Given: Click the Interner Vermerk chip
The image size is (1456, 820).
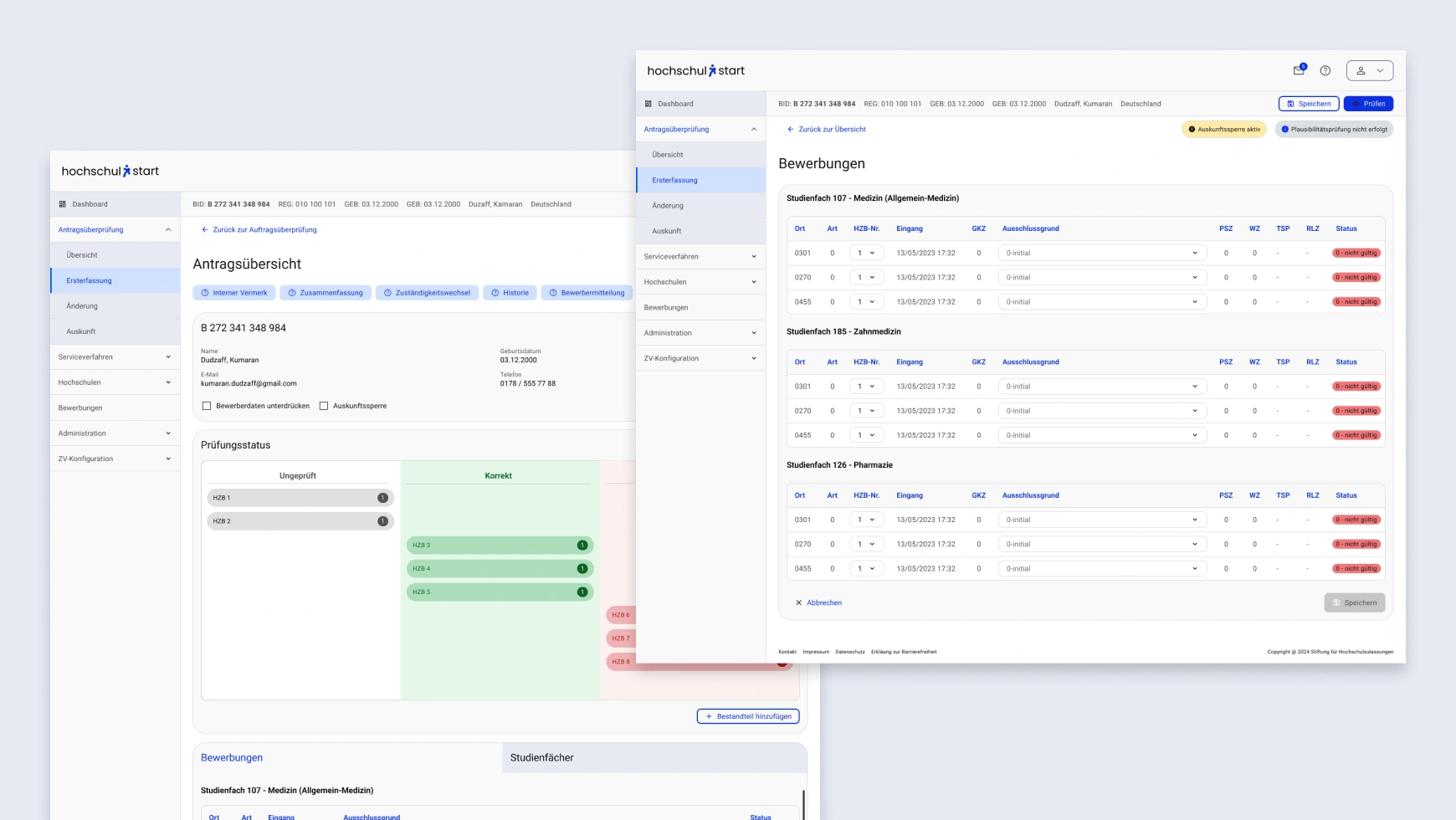Looking at the screenshot, I should pos(234,293).
